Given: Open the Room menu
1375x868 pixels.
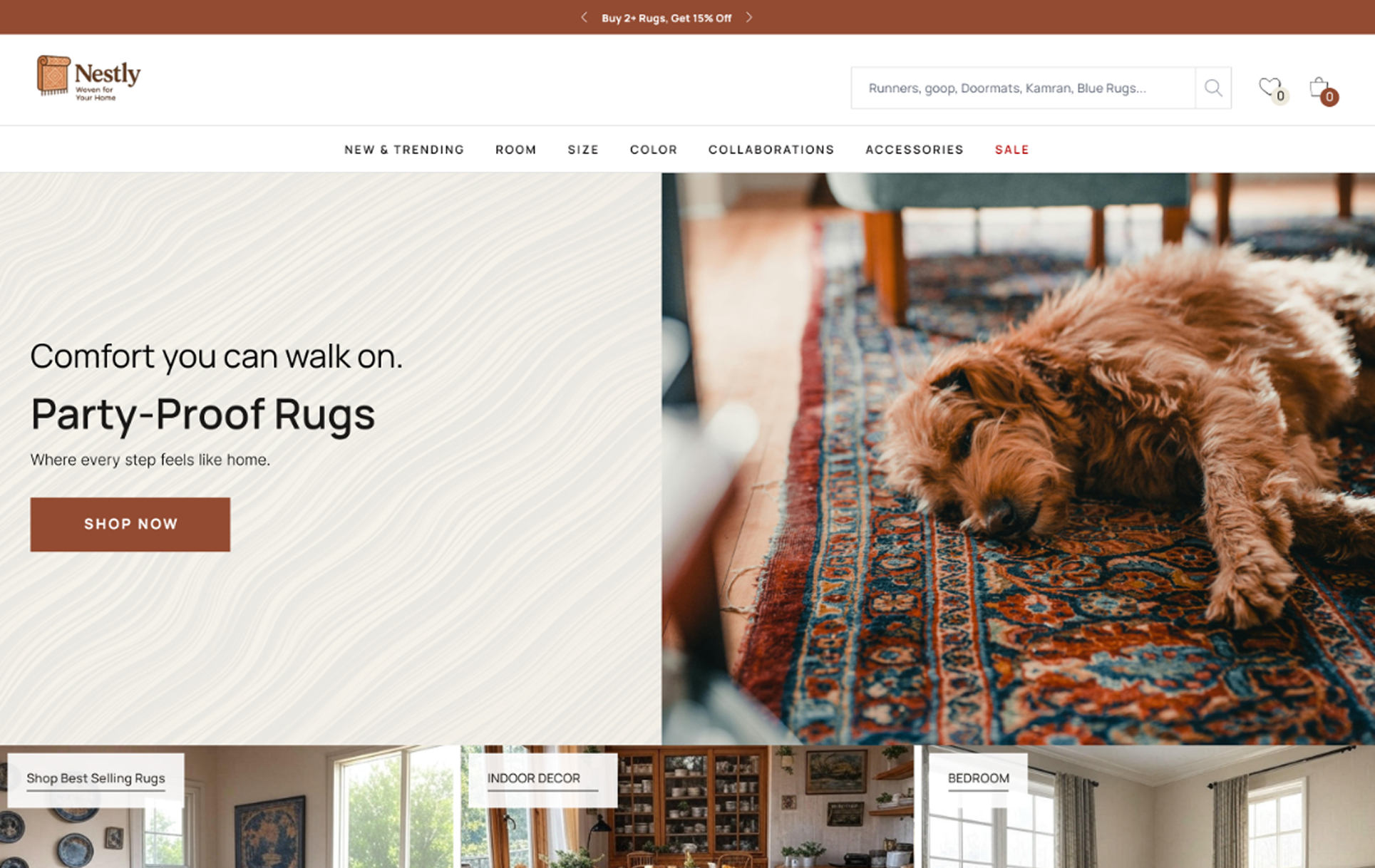Looking at the screenshot, I should pos(516,150).
